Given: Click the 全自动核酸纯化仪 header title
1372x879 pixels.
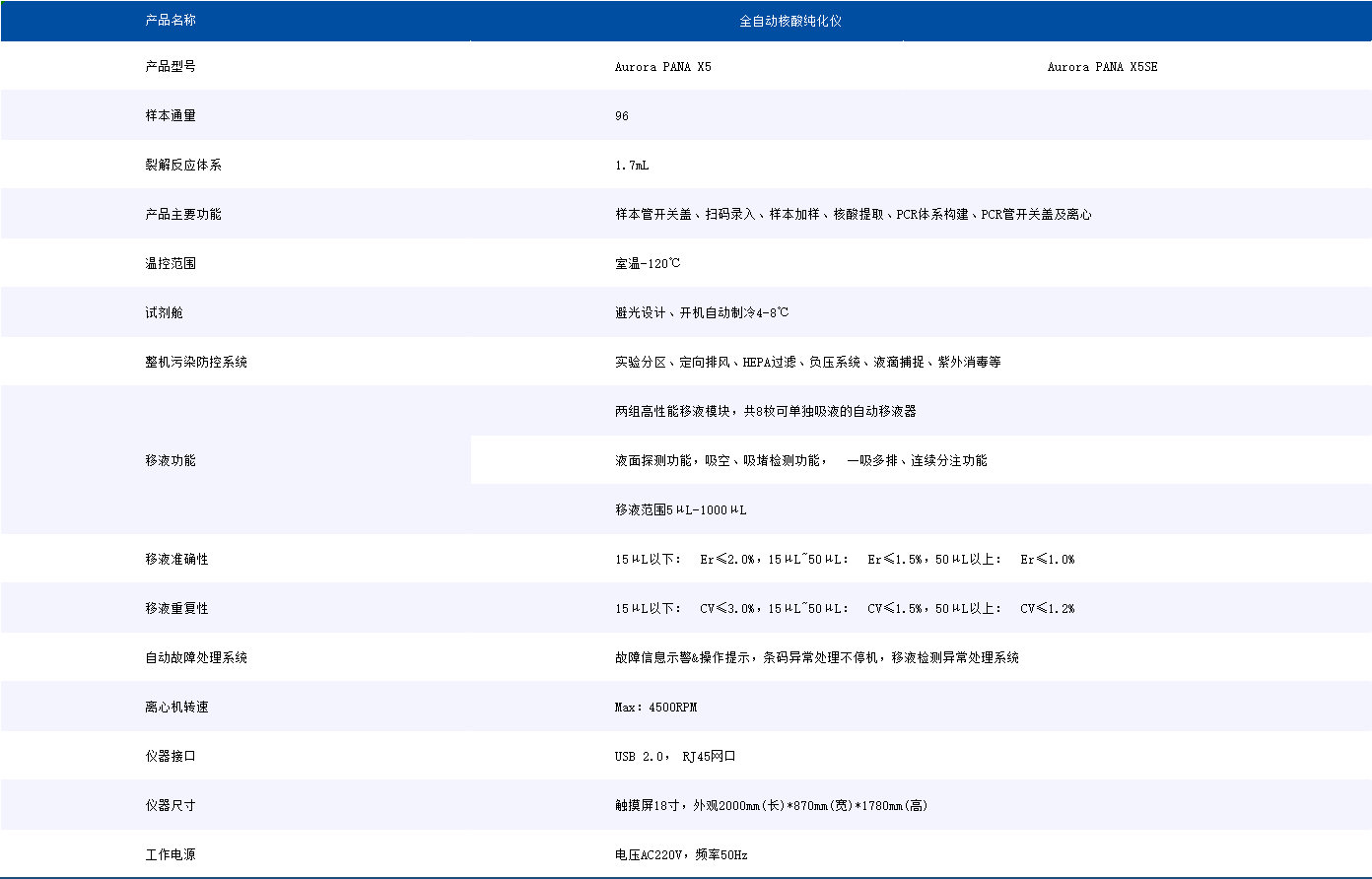Looking at the screenshot, I should (x=790, y=21).
